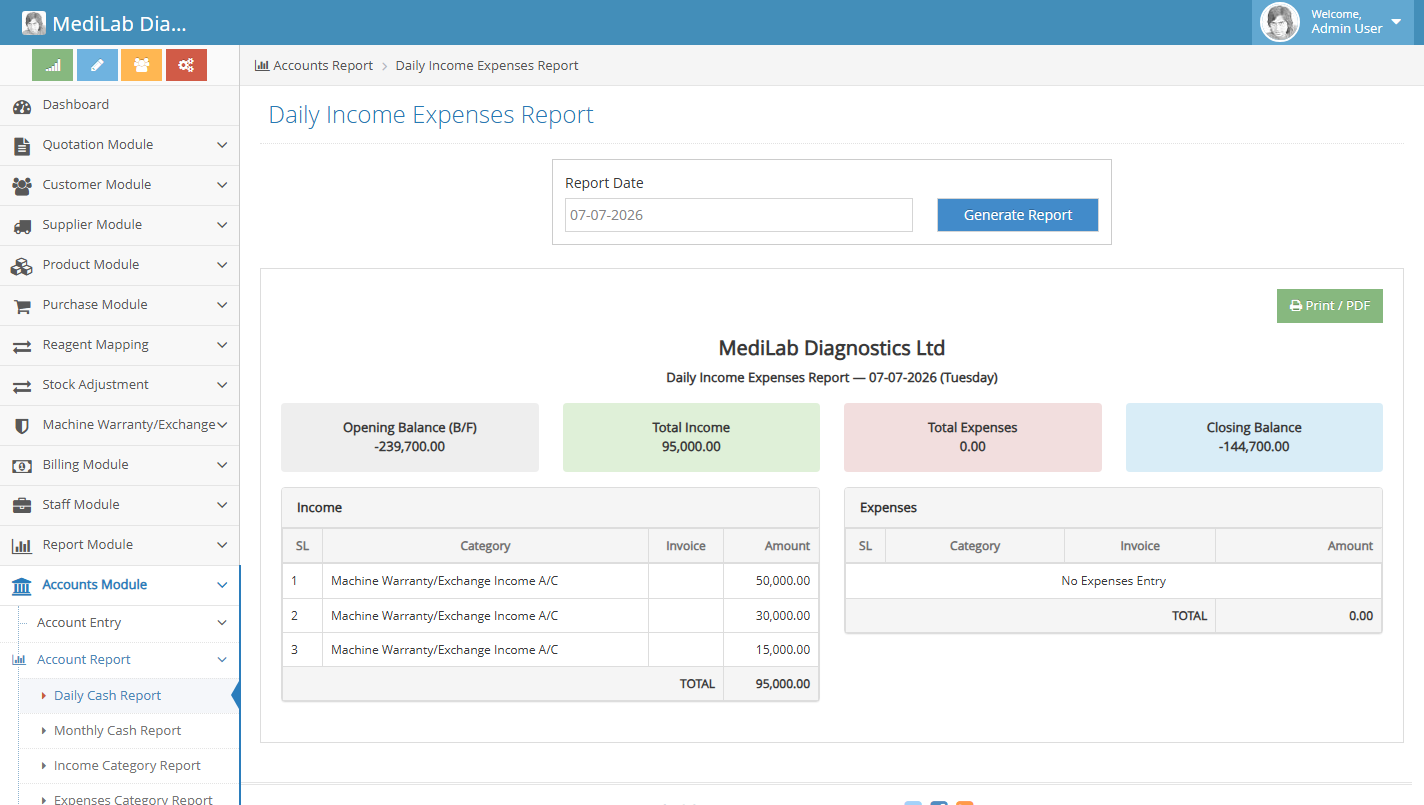Open the Dashboard menu item
The image size is (1424, 805).
120,105
